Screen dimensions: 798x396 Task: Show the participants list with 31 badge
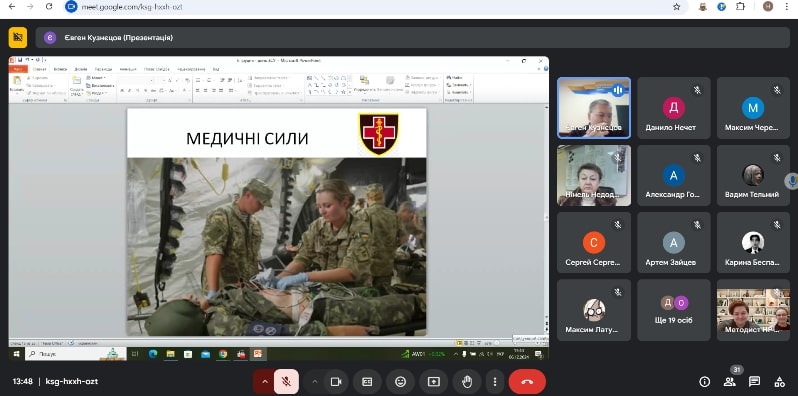tap(730, 381)
